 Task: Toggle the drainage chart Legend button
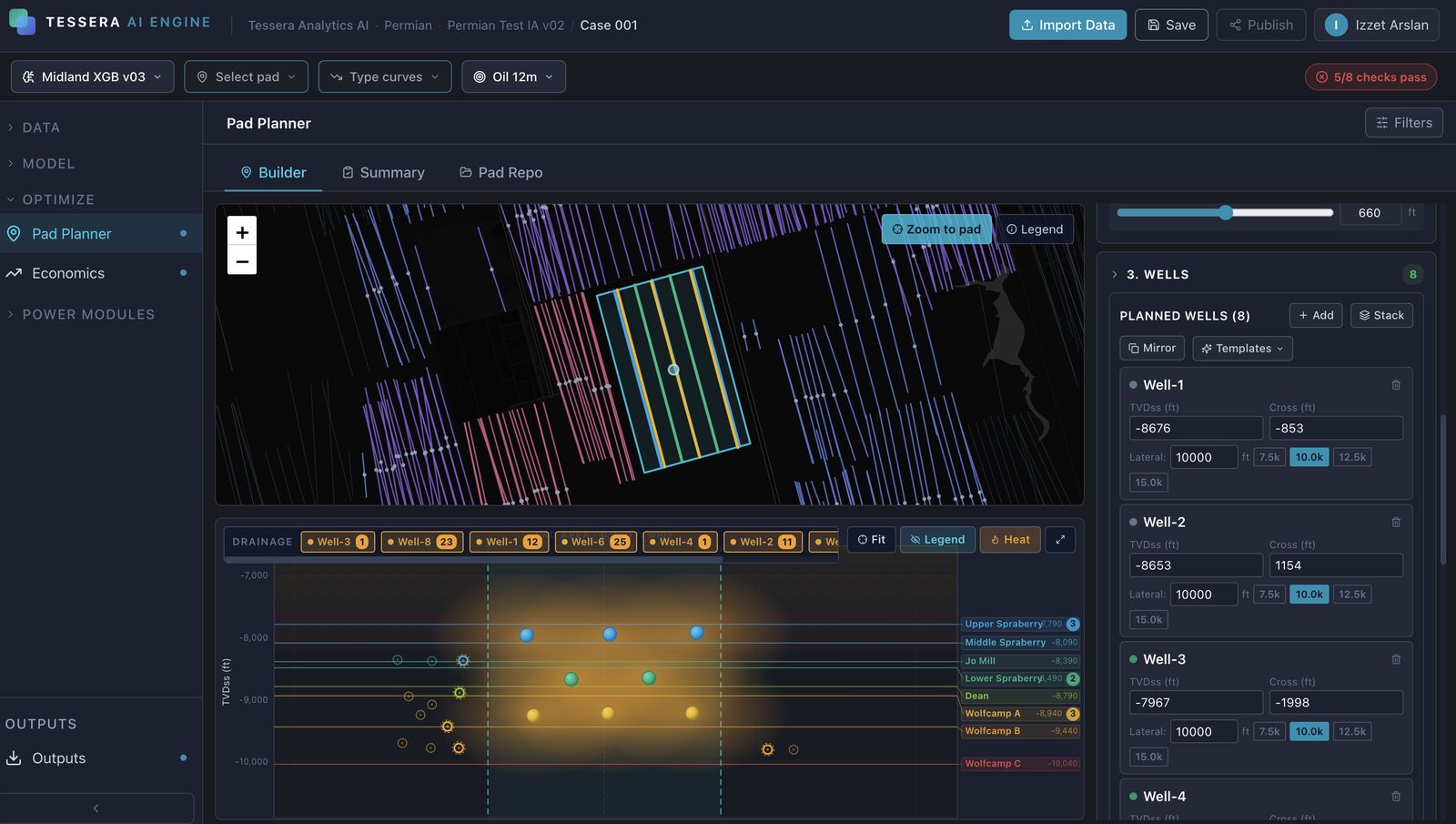point(937,540)
